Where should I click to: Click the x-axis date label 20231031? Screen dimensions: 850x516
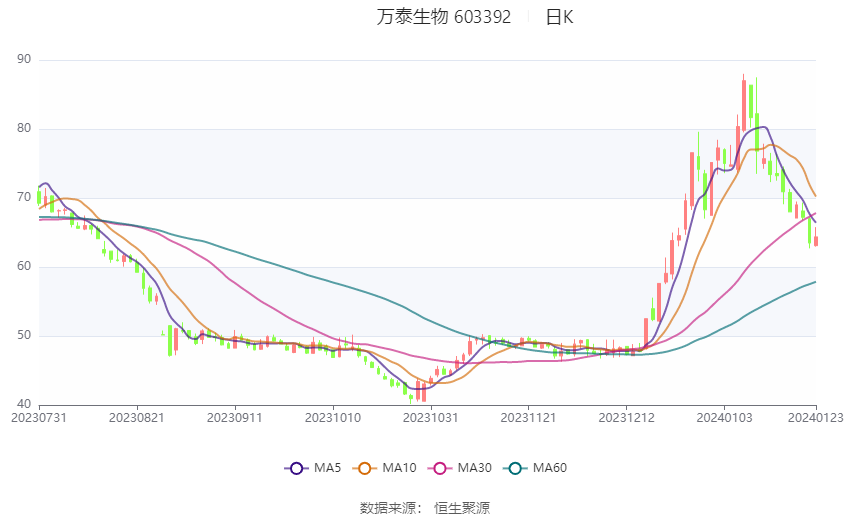point(430,418)
